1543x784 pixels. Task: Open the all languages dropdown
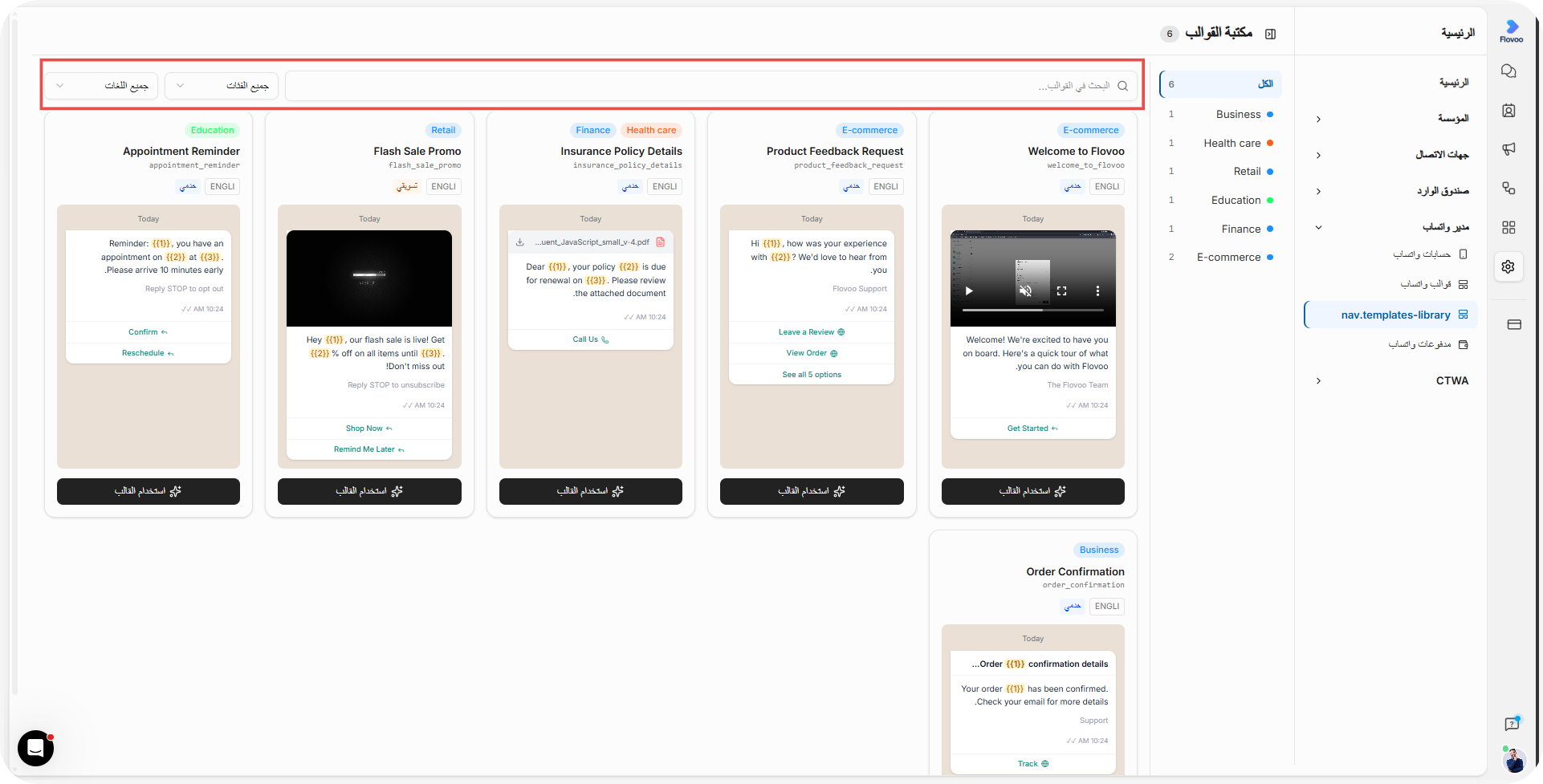point(101,86)
